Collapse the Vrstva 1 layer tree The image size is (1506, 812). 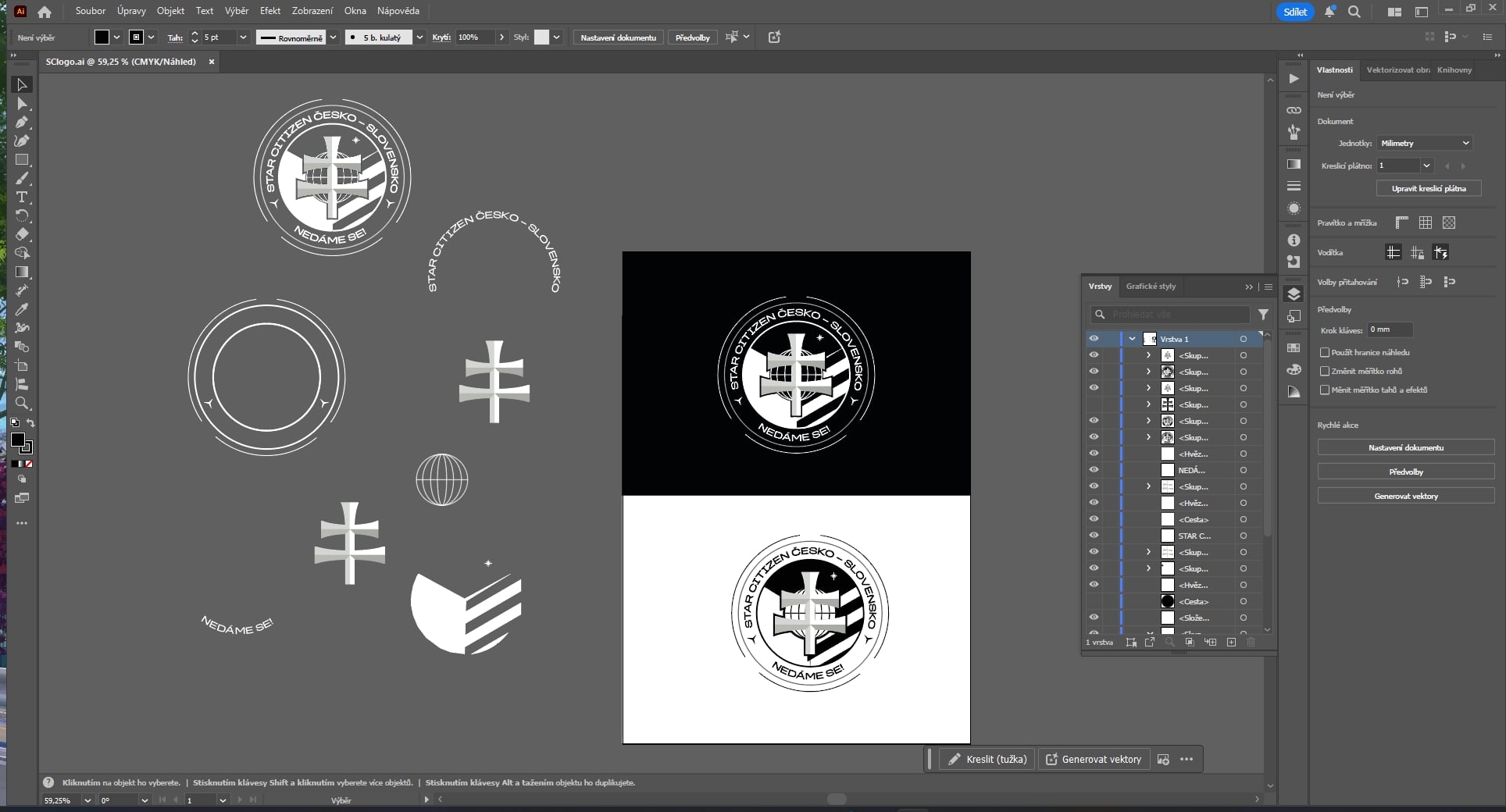[x=1132, y=339]
